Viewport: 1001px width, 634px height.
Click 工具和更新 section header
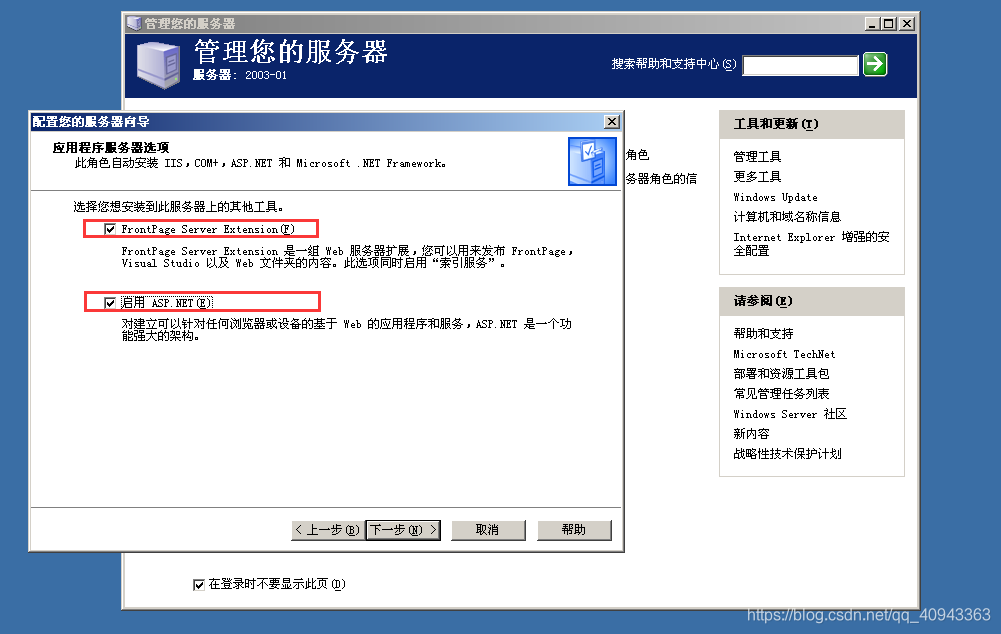coord(811,124)
